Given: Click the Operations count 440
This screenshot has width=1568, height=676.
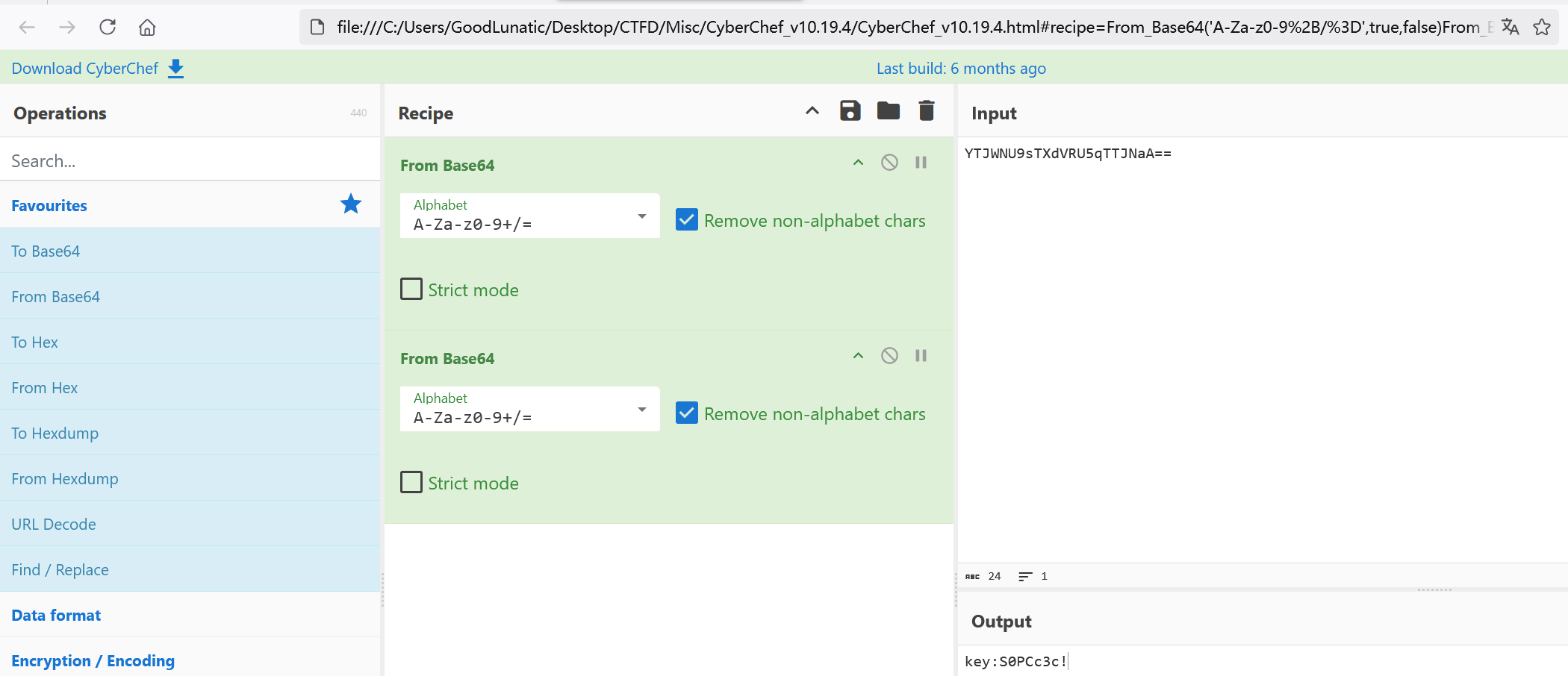Looking at the screenshot, I should tap(358, 113).
